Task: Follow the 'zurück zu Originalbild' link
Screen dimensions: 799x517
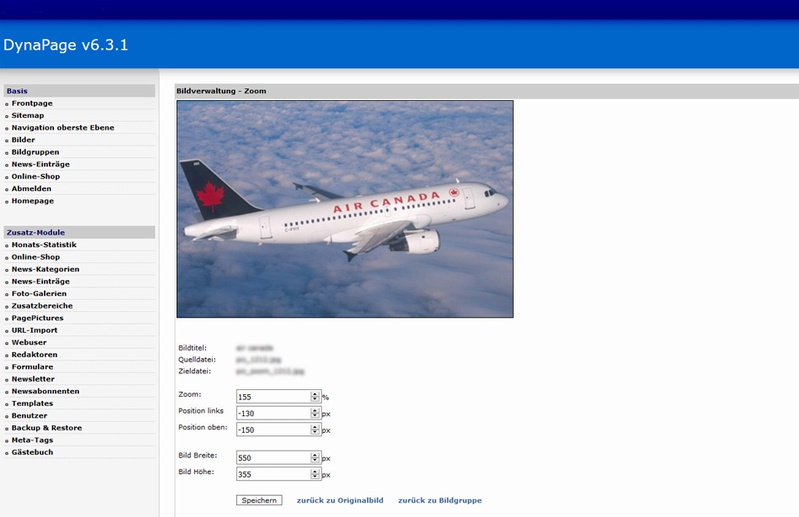Action: coord(339,500)
